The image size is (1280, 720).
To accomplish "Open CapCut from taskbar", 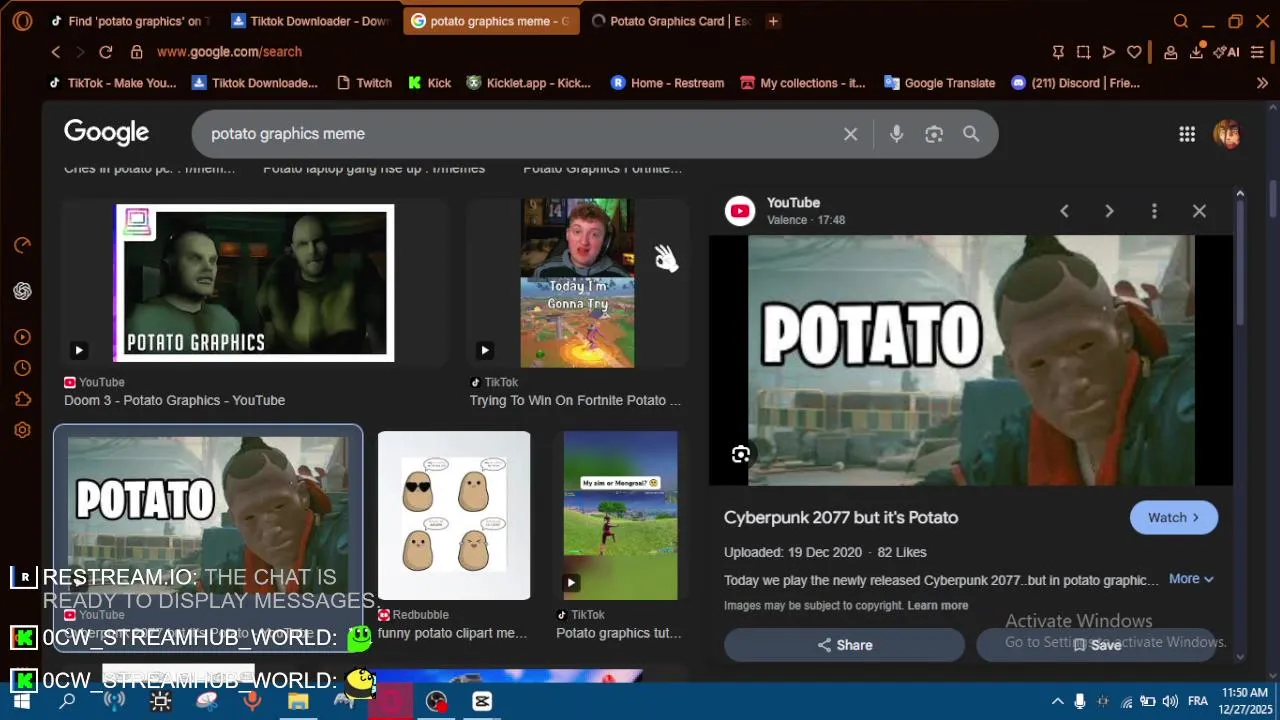I will pyautogui.click(x=482, y=701).
